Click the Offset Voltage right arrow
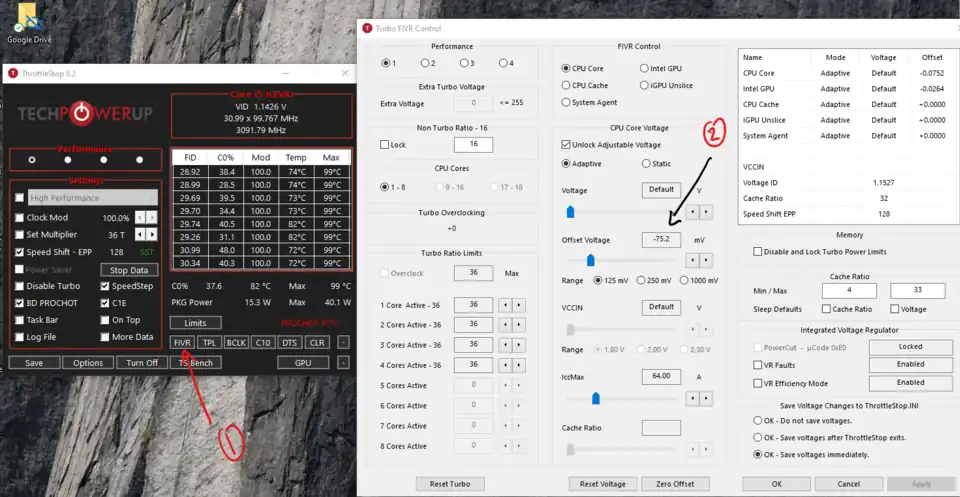 pyautogui.click(x=707, y=260)
